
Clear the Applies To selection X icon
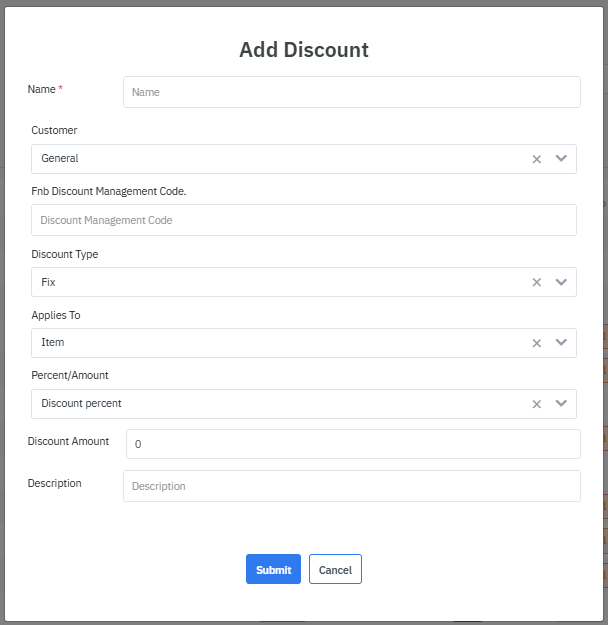536,343
